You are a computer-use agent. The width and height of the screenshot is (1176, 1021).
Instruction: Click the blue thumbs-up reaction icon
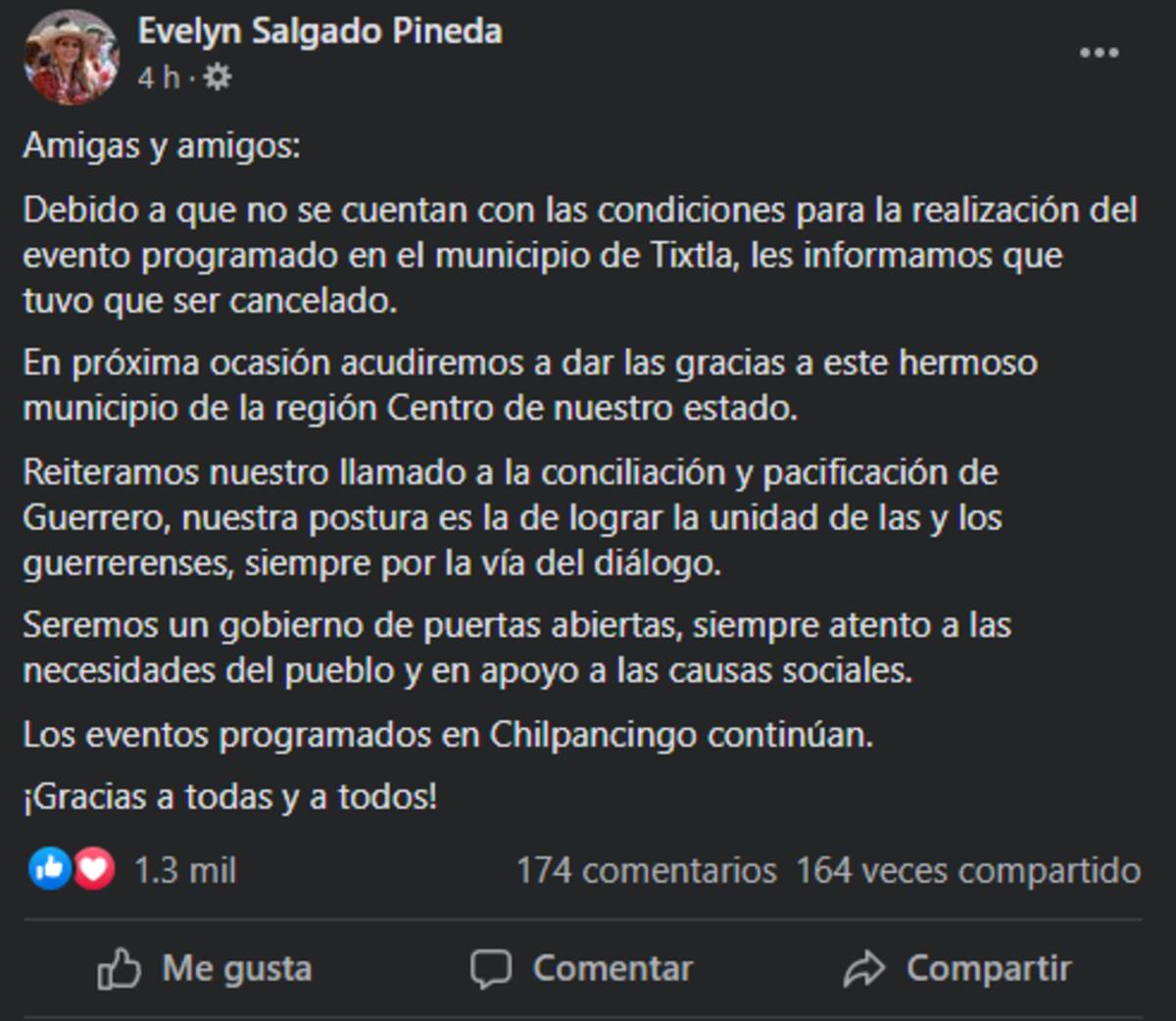point(50,868)
